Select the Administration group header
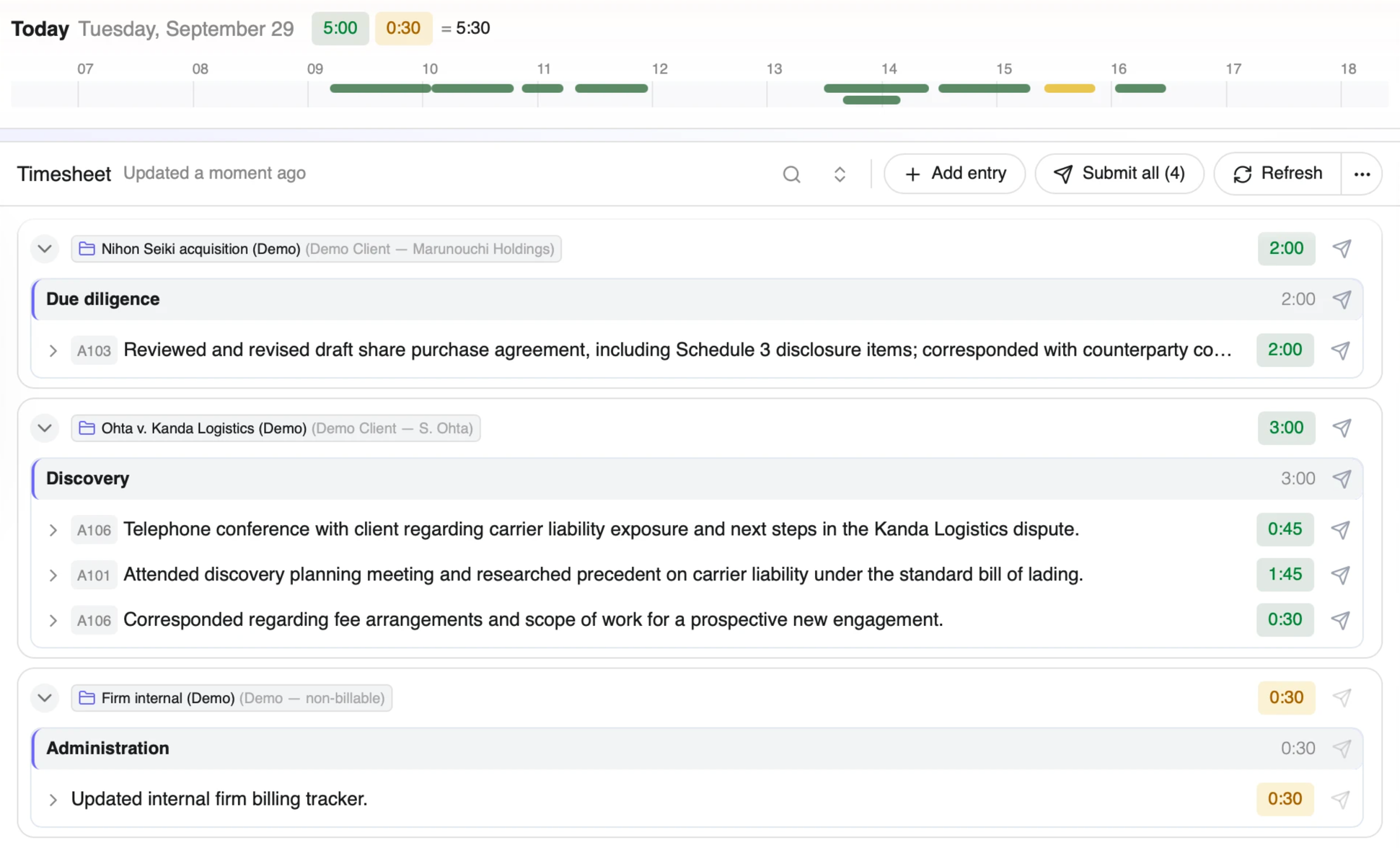1400x848 pixels. click(x=697, y=748)
